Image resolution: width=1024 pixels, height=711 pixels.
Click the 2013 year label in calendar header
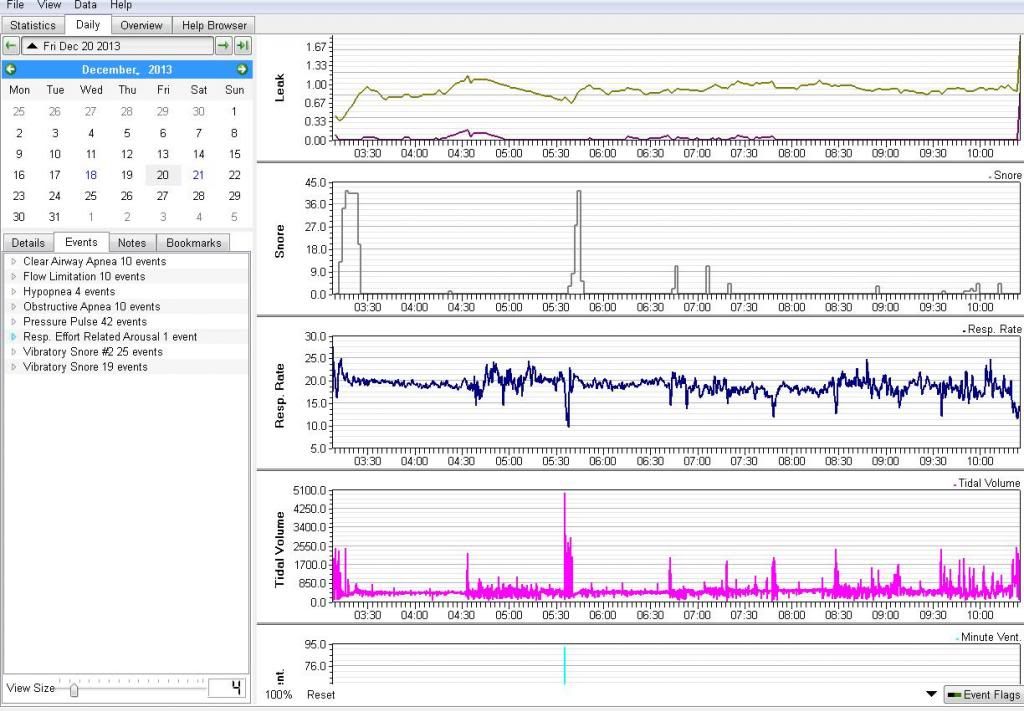coord(160,69)
